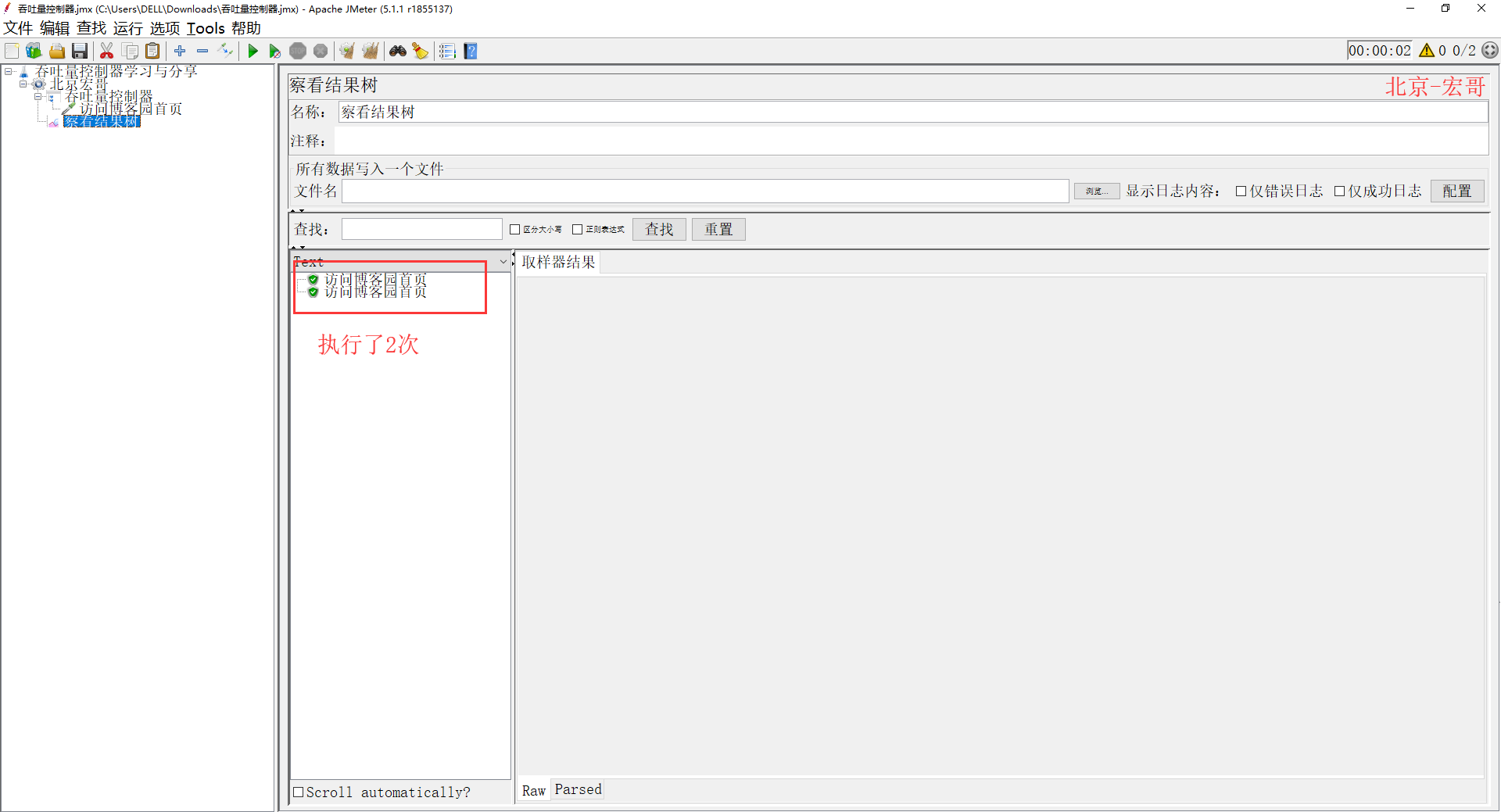This screenshot has height=812, width=1501.
Task: Click the blue minus Collapse All icon
Action: 202,51
